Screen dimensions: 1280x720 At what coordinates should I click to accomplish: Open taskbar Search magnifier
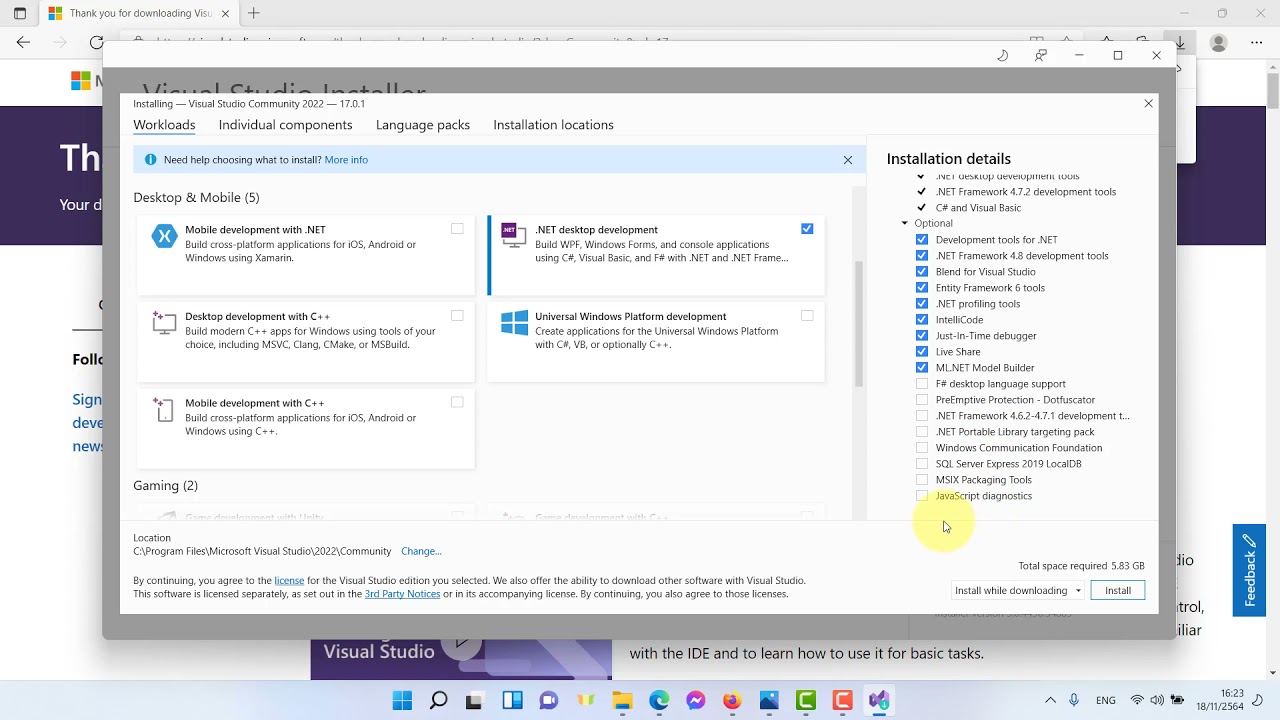coord(438,700)
